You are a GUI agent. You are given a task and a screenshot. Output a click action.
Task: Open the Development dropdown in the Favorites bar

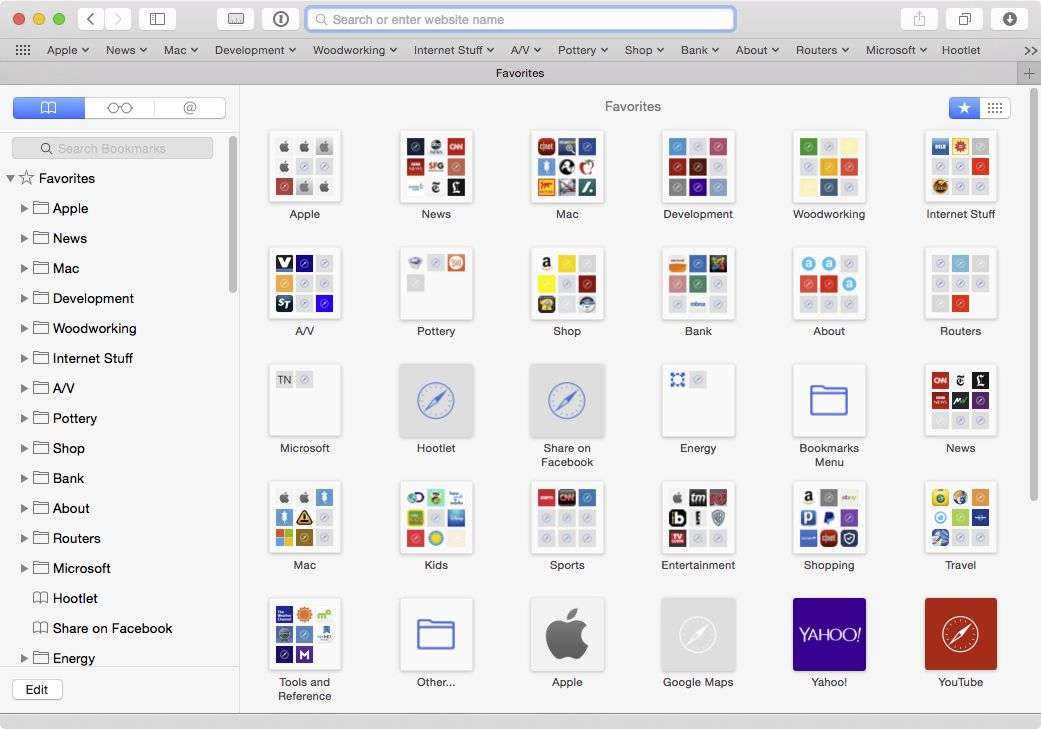point(255,50)
